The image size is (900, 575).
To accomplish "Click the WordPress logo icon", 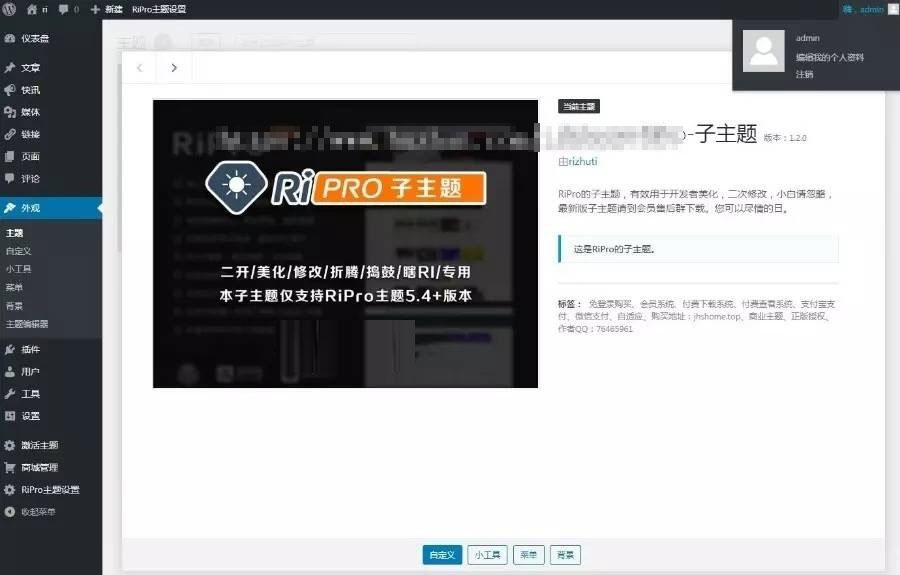I will tap(10, 9).
